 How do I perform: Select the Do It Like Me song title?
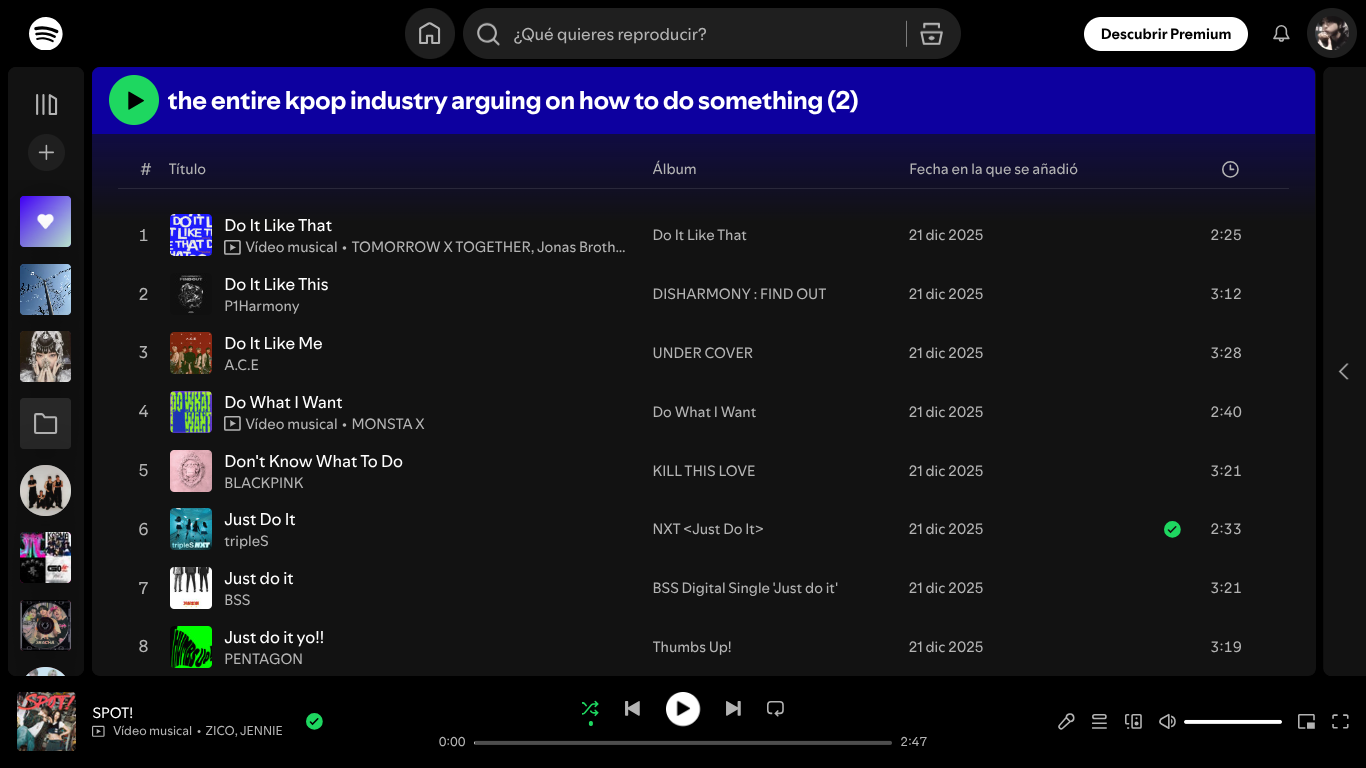273,343
